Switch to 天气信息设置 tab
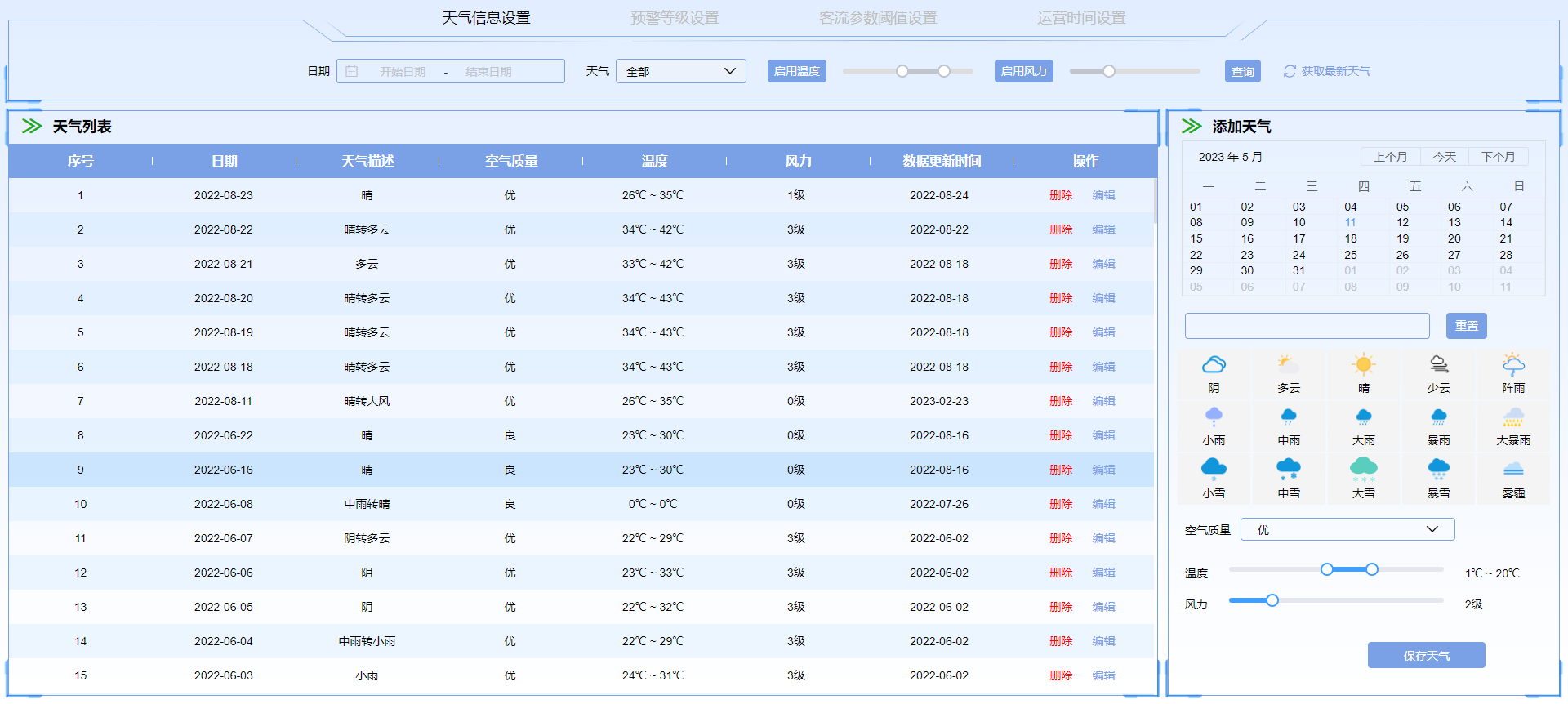 point(486,18)
